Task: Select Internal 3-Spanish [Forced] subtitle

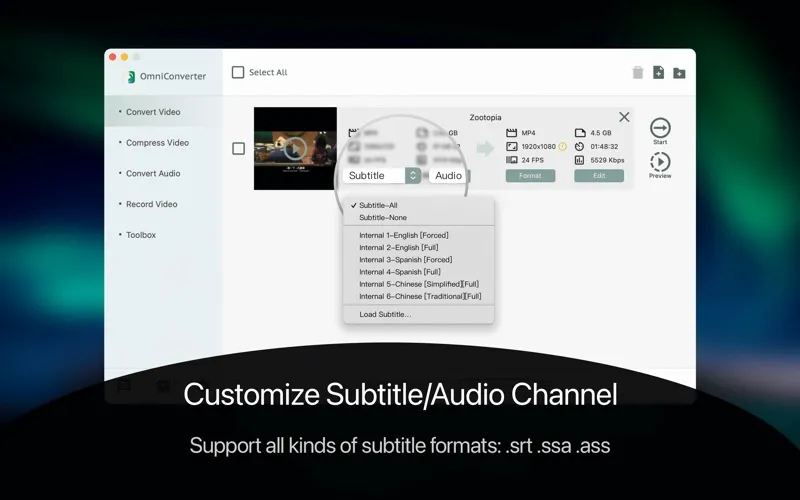Action: [418, 260]
